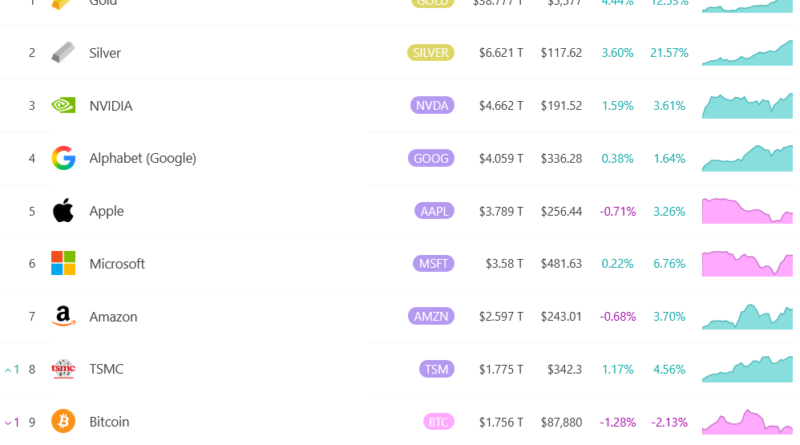This screenshot has height=445, width=800.
Task: Click the Microsoft logo icon
Action: click(x=63, y=264)
